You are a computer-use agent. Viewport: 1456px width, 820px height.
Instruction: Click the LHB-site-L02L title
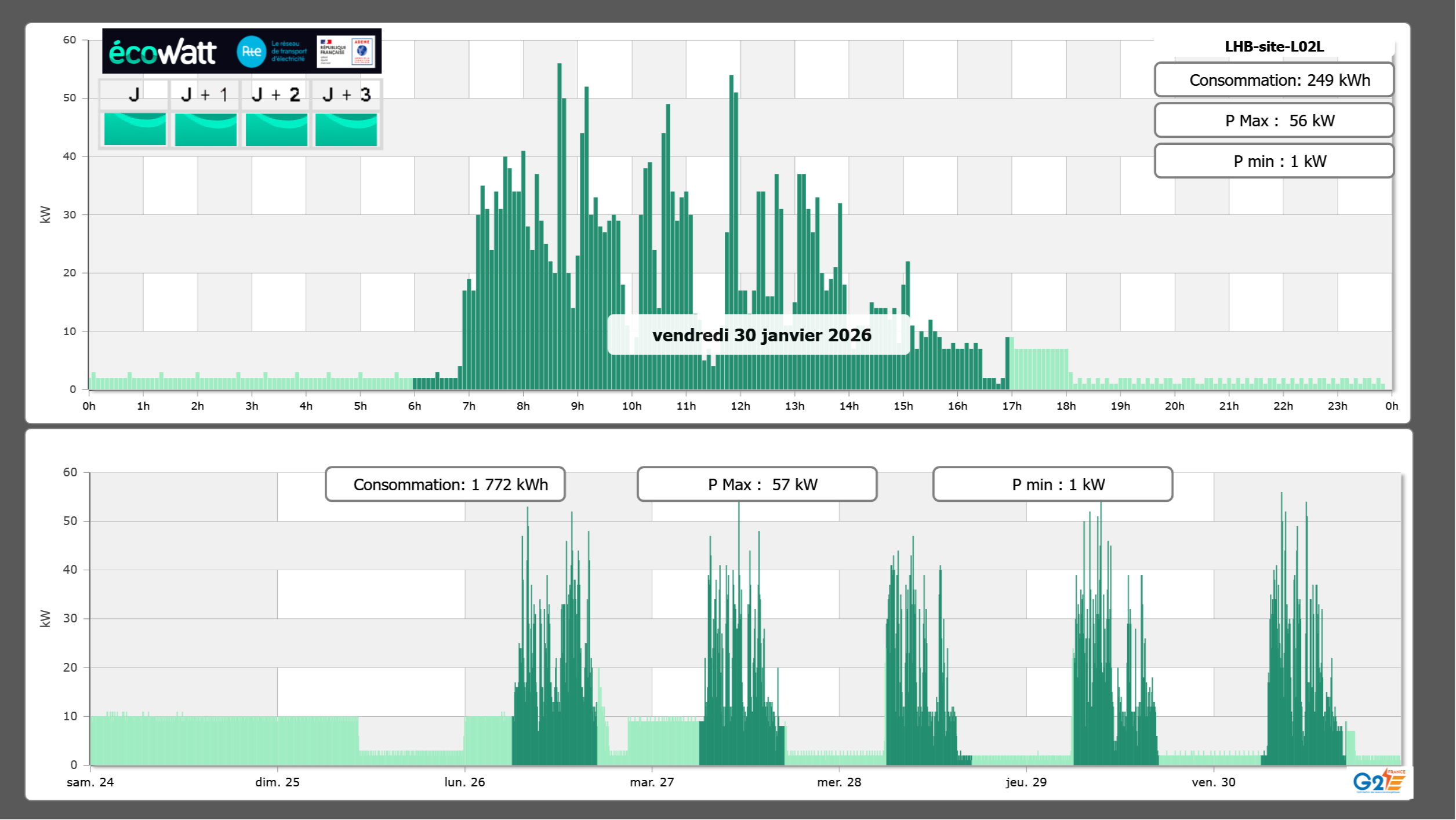[x=1273, y=46]
